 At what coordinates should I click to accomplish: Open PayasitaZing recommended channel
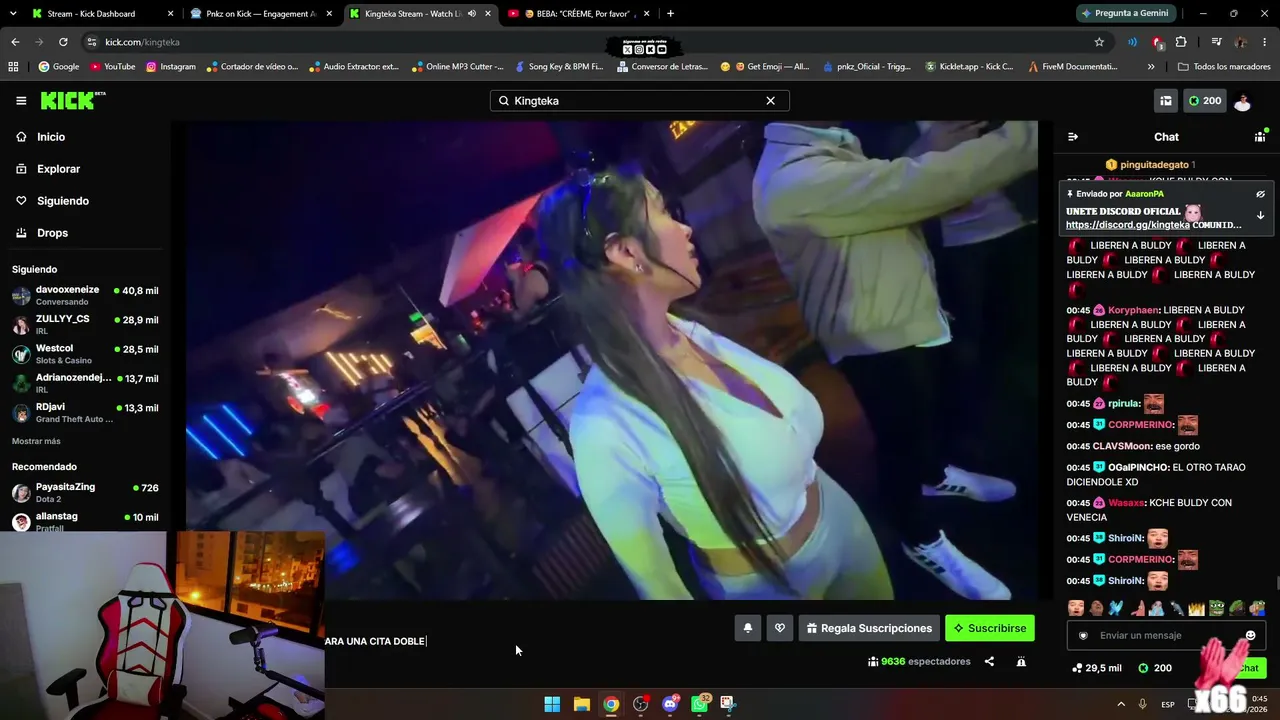(85, 492)
